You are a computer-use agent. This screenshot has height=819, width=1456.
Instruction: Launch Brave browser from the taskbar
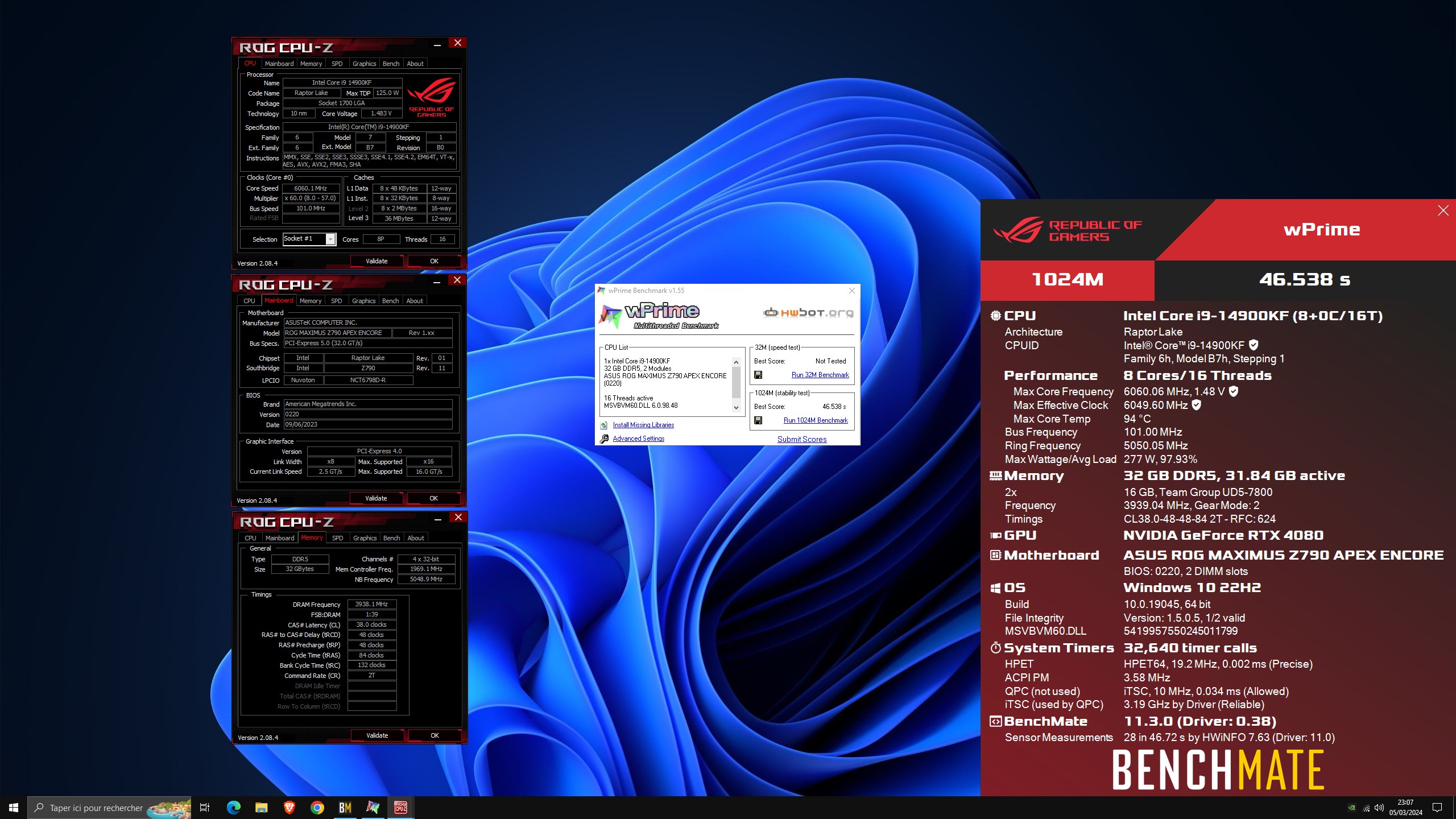click(289, 808)
